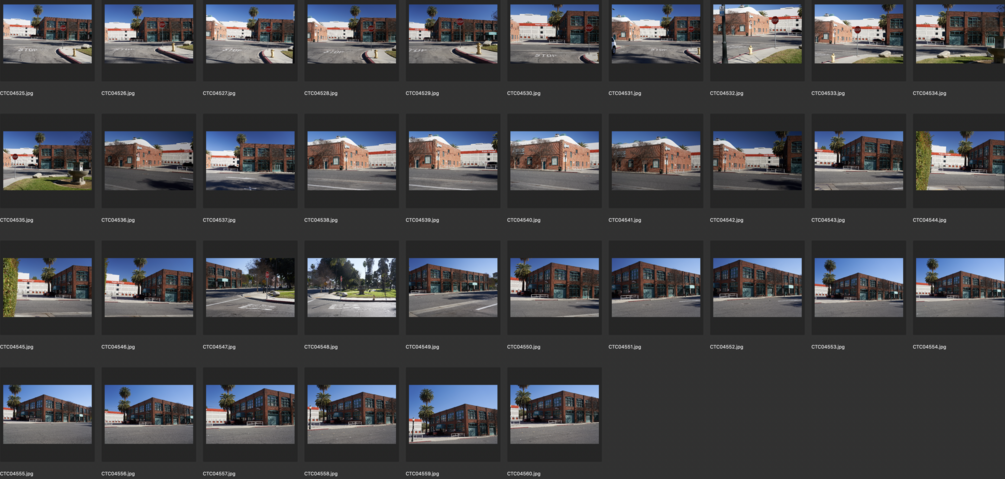
Task: Click the file name CTC04555.jpg
Action: [17, 474]
